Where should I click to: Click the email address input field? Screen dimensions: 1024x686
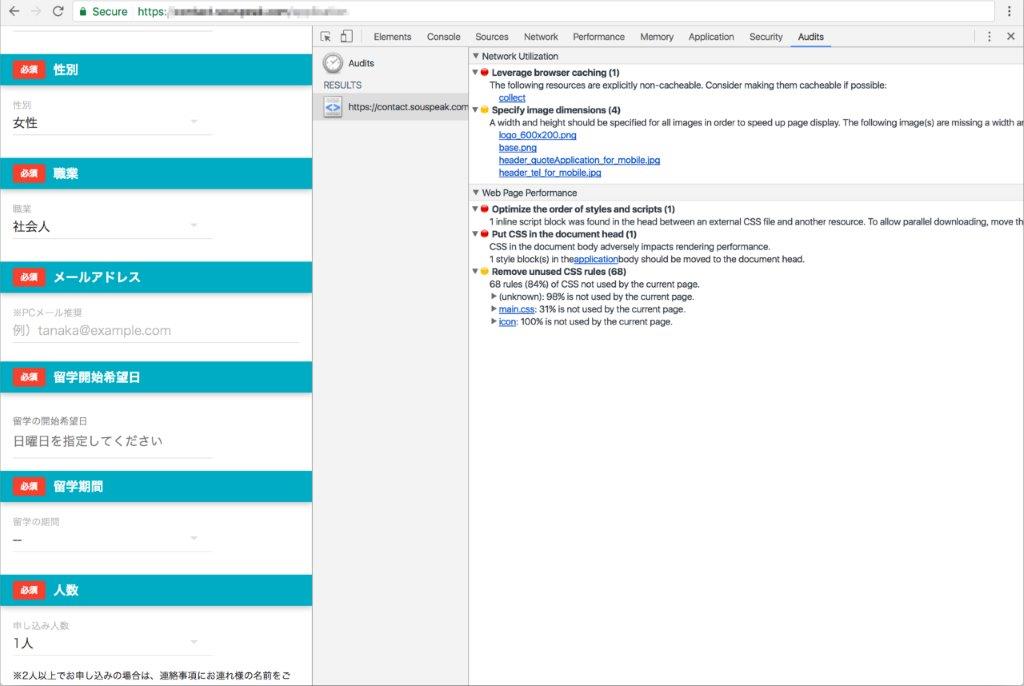(156, 331)
